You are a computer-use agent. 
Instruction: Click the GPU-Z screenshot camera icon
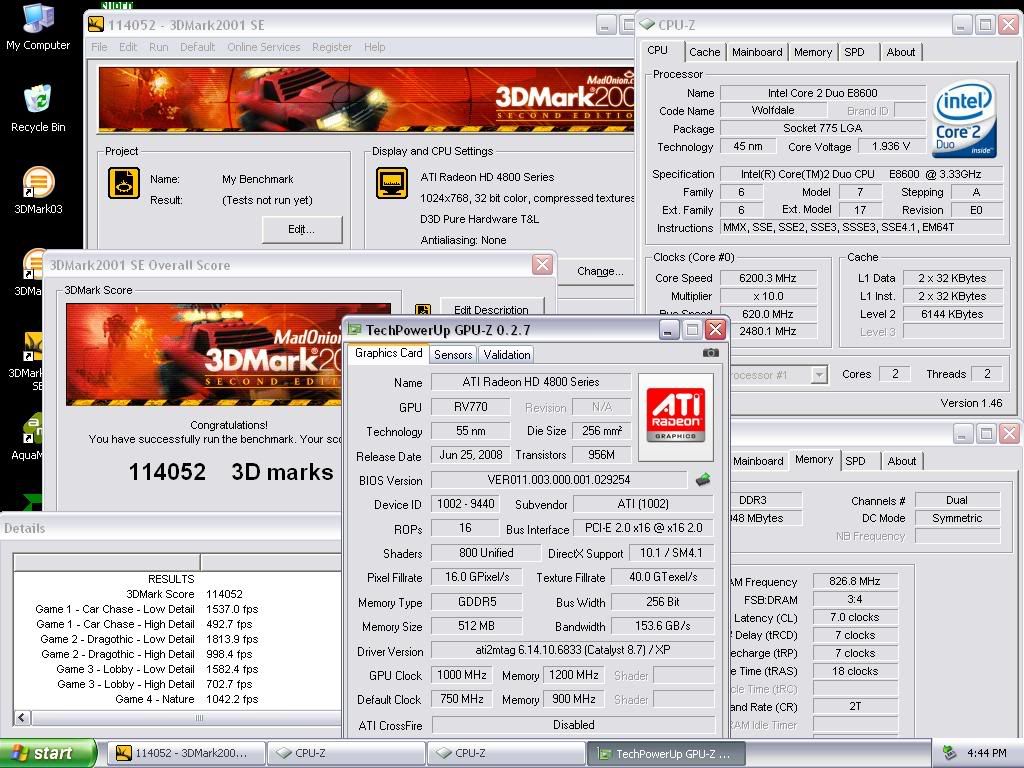711,353
